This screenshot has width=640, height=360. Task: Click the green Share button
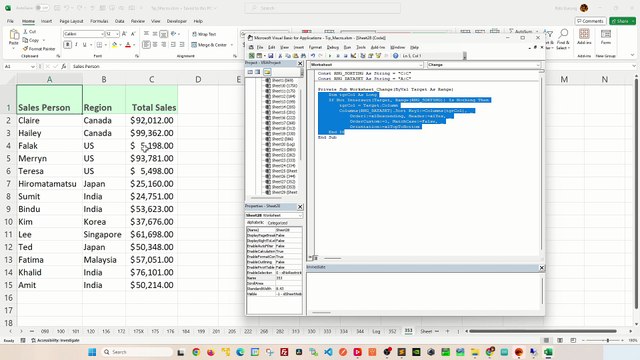[622, 21]
